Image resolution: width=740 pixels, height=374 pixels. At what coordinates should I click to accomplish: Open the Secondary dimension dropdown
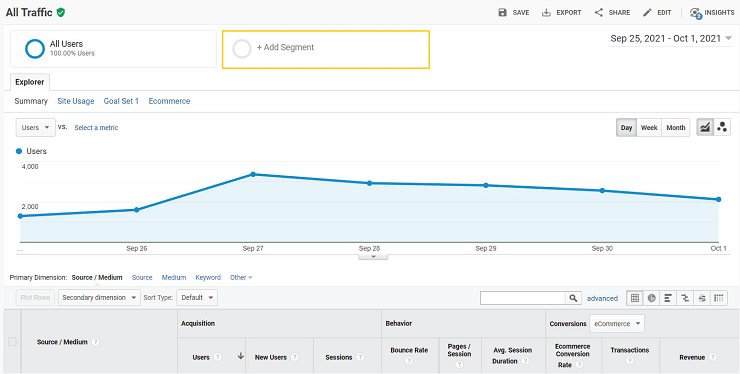click(99, 298)
